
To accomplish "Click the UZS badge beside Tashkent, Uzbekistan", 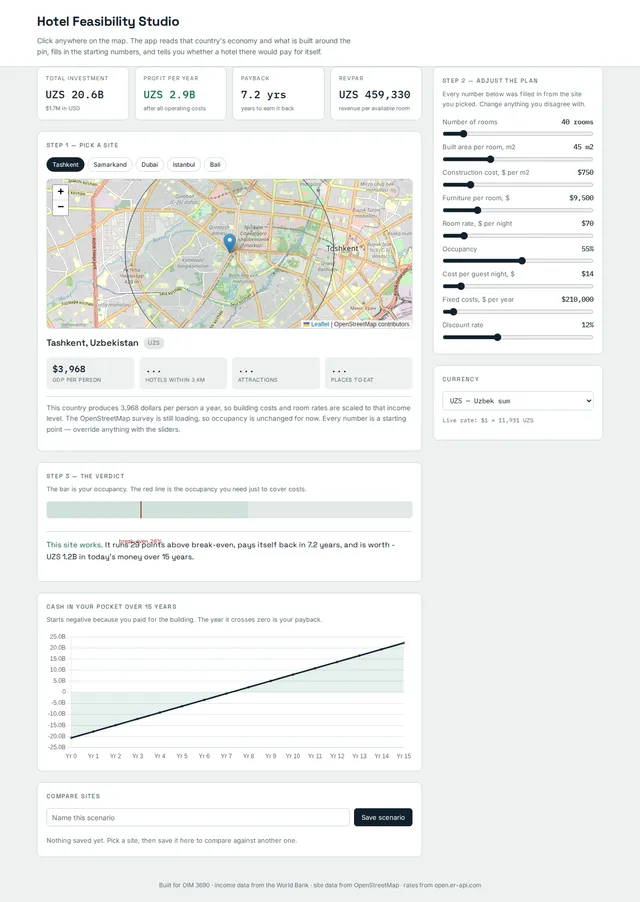I will click(154, 343).
